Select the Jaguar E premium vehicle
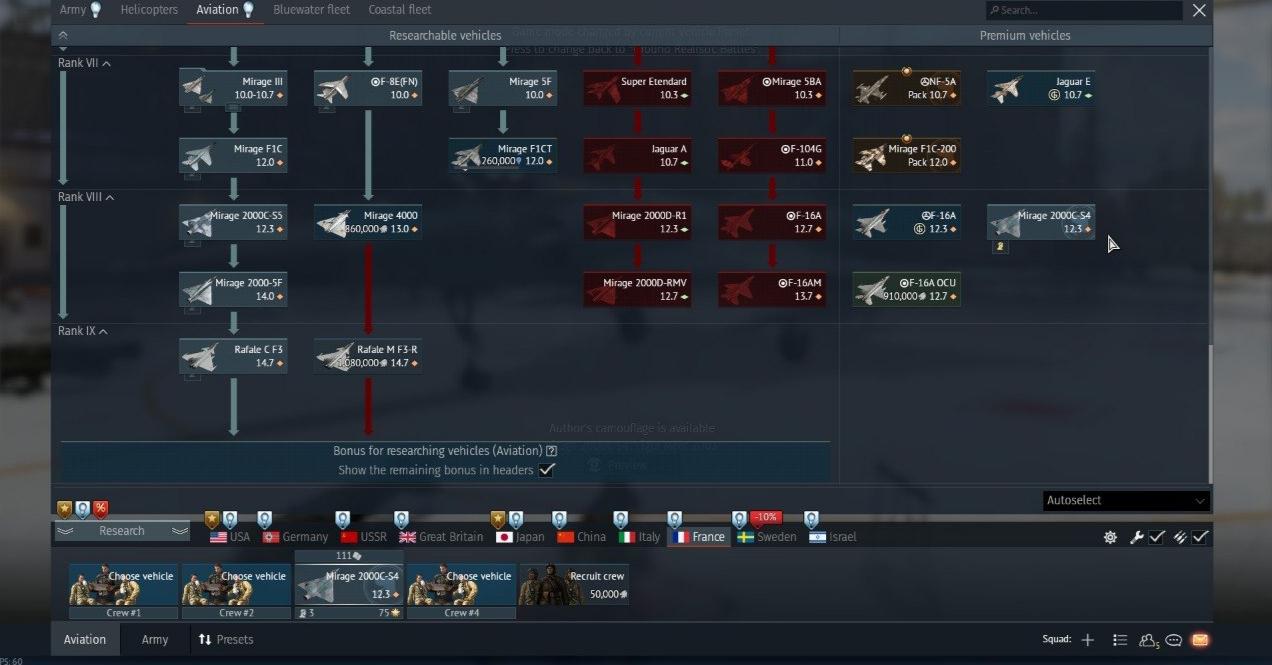This screenshot has height=665, width=1272. [1041, 88]
